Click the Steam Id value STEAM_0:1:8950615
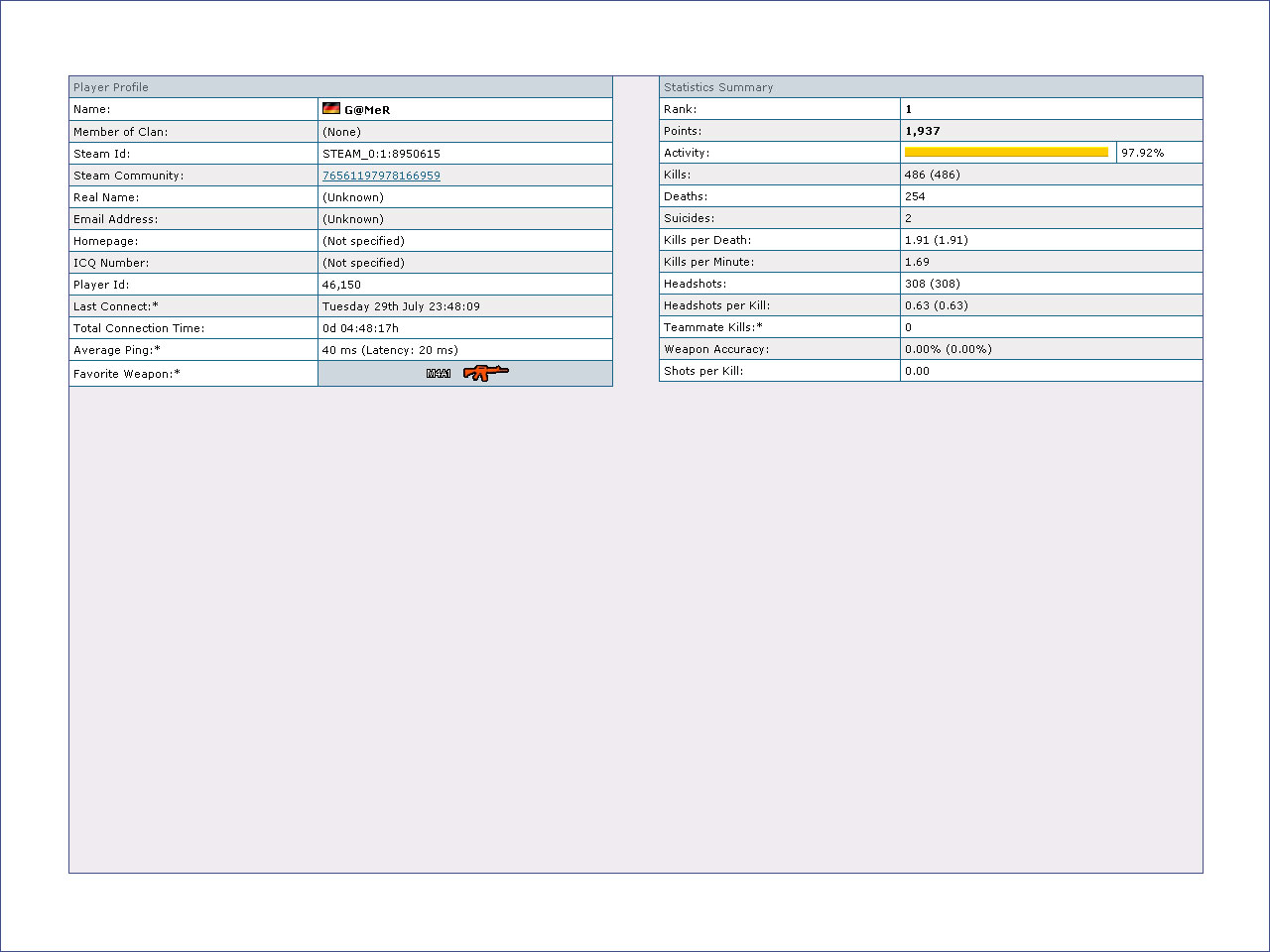 click(x=381, y=154)
